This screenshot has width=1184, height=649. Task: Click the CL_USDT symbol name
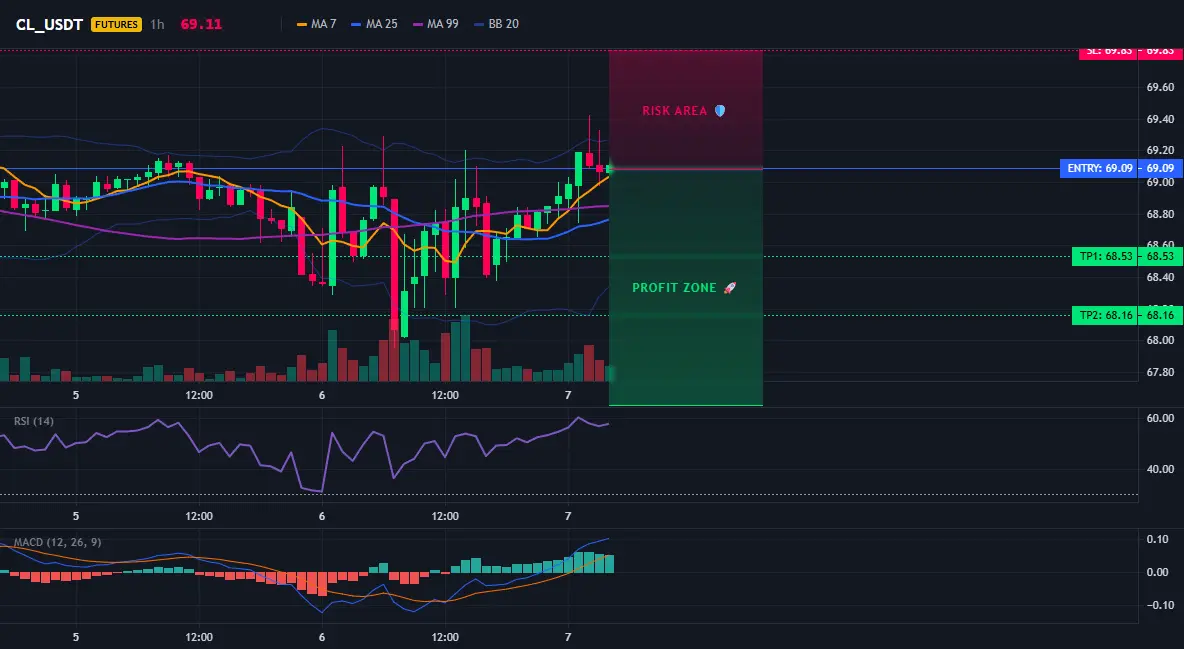(49, 24)
